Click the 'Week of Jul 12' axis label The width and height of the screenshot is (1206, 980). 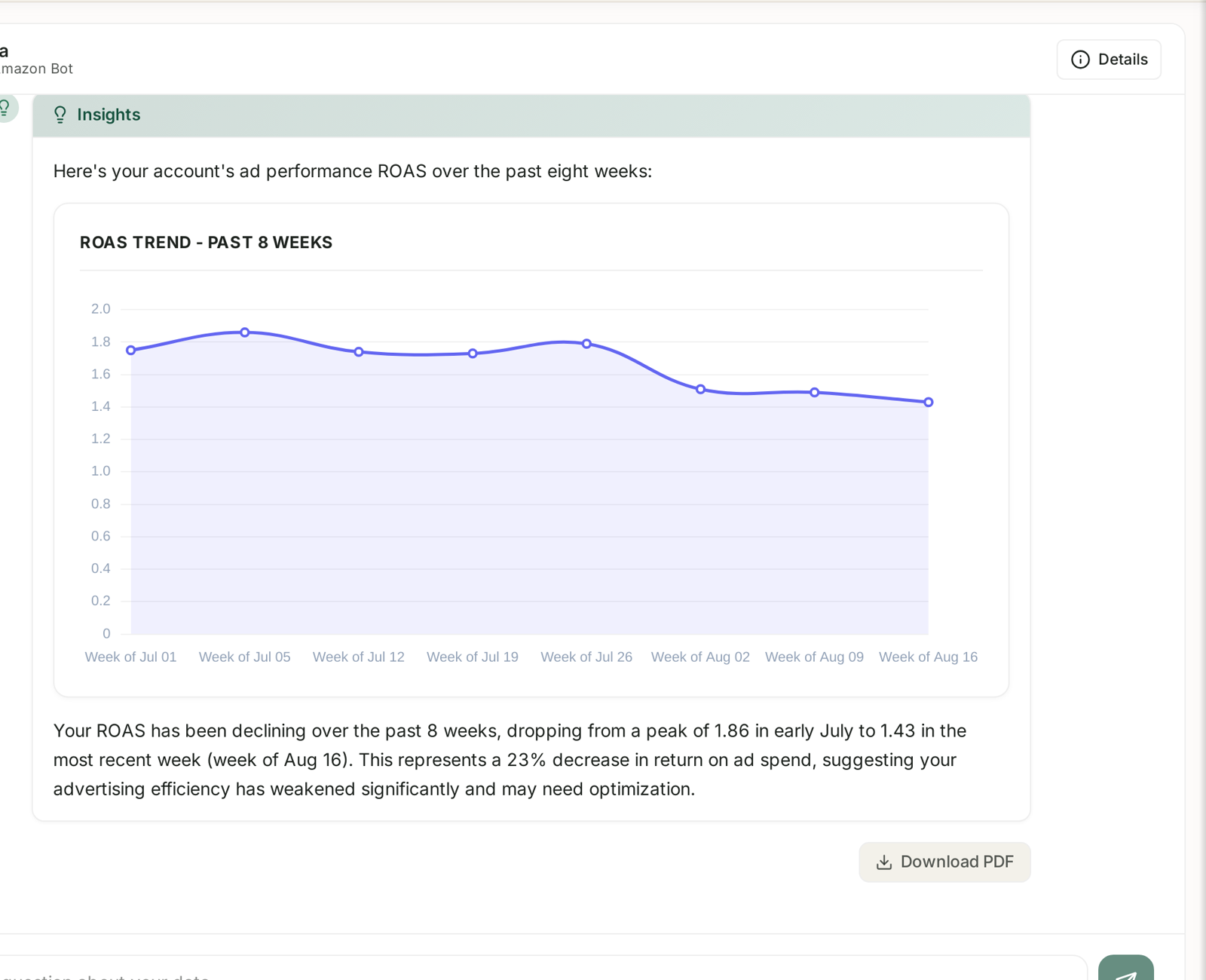point(359,657)
